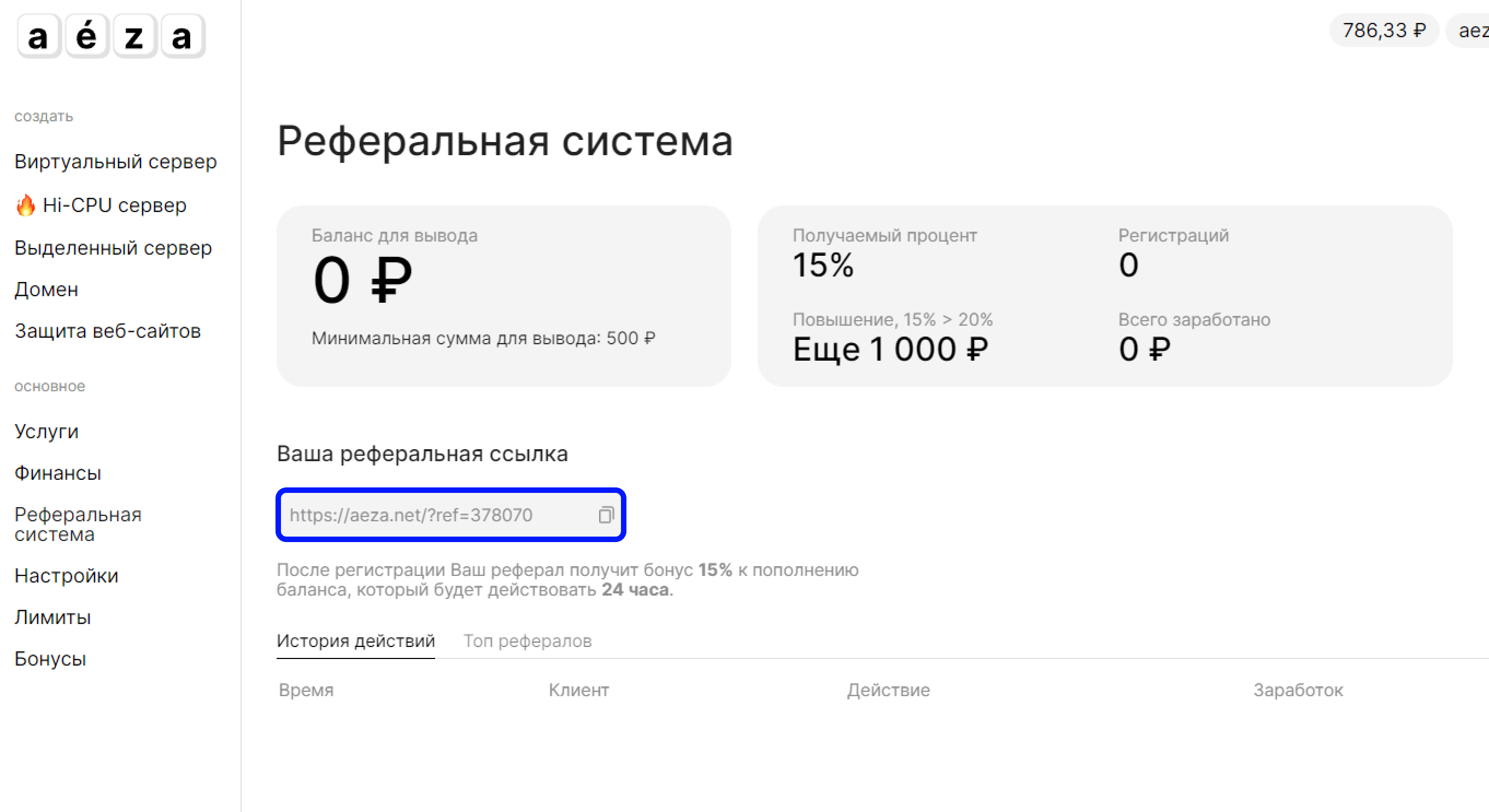Image resolution: width=1489 pixels, height=812 pixels.
Task: Click the copy icon next to the referral link
Action: 606,515
